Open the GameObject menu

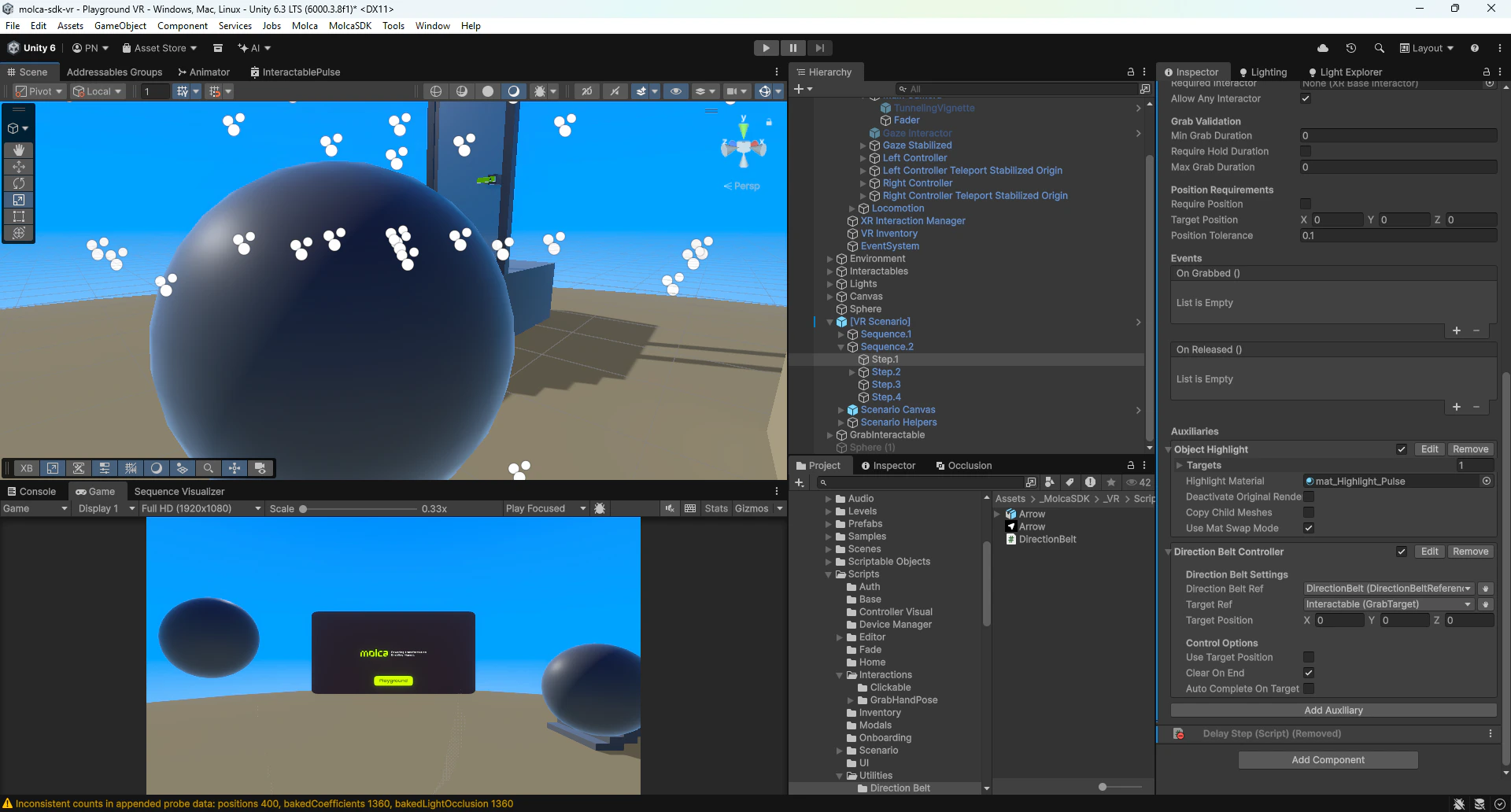(x=120, y=26)
